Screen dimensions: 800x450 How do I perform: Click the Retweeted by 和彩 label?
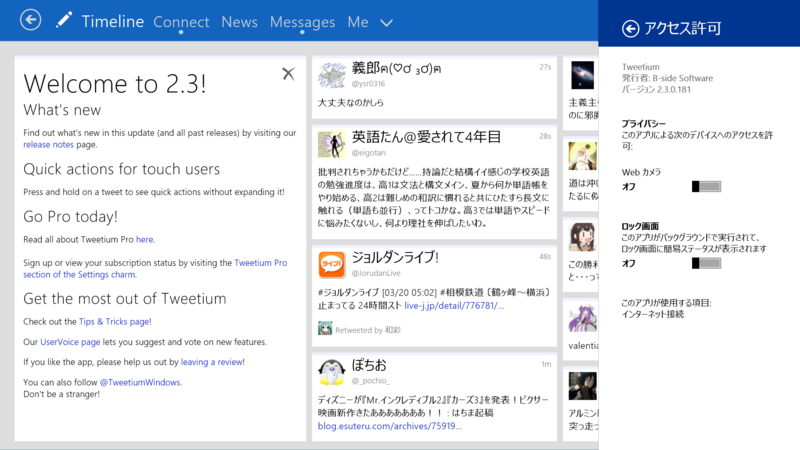(368, 330)
